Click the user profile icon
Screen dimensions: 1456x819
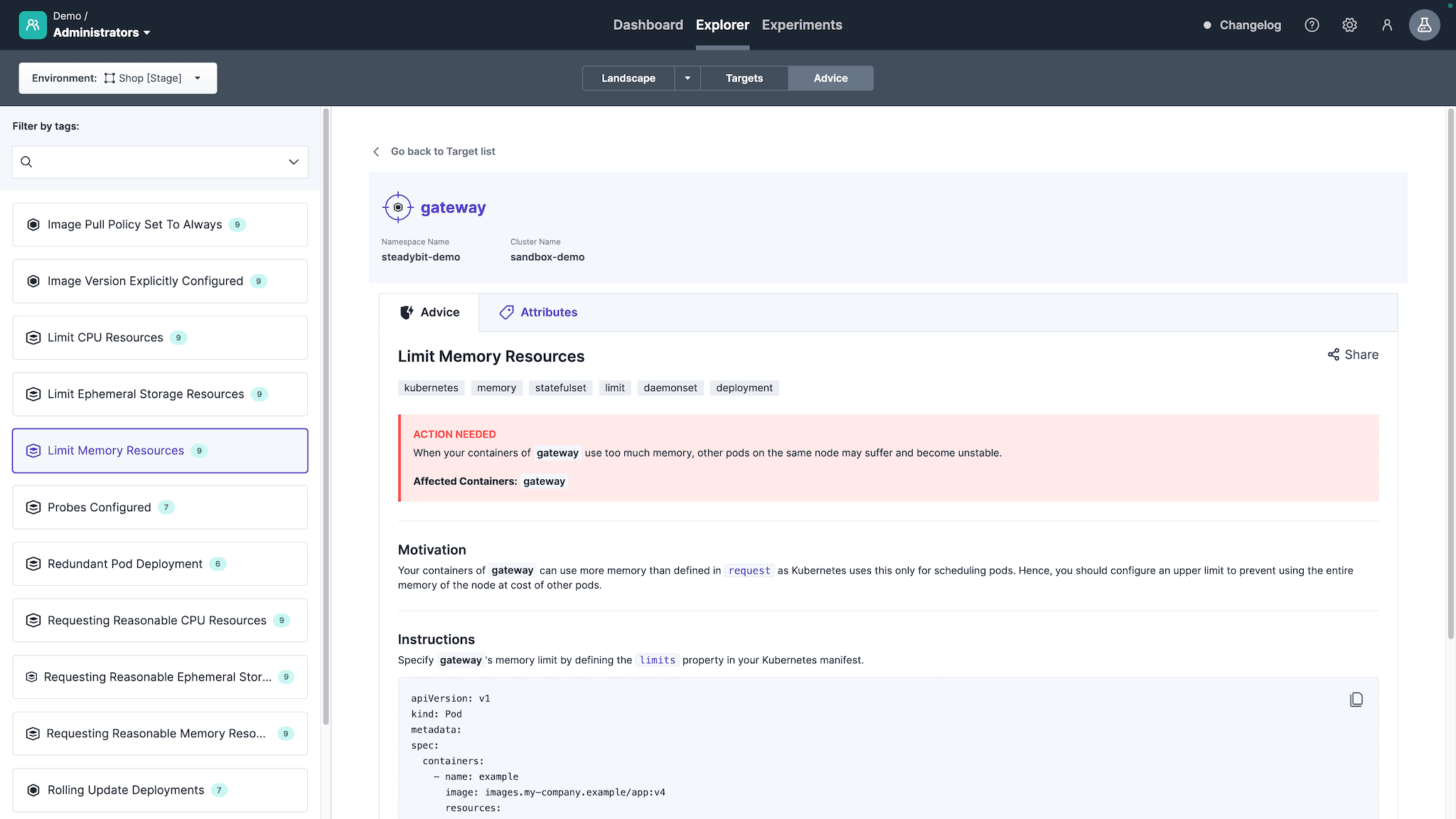[x=1386, y=25]
